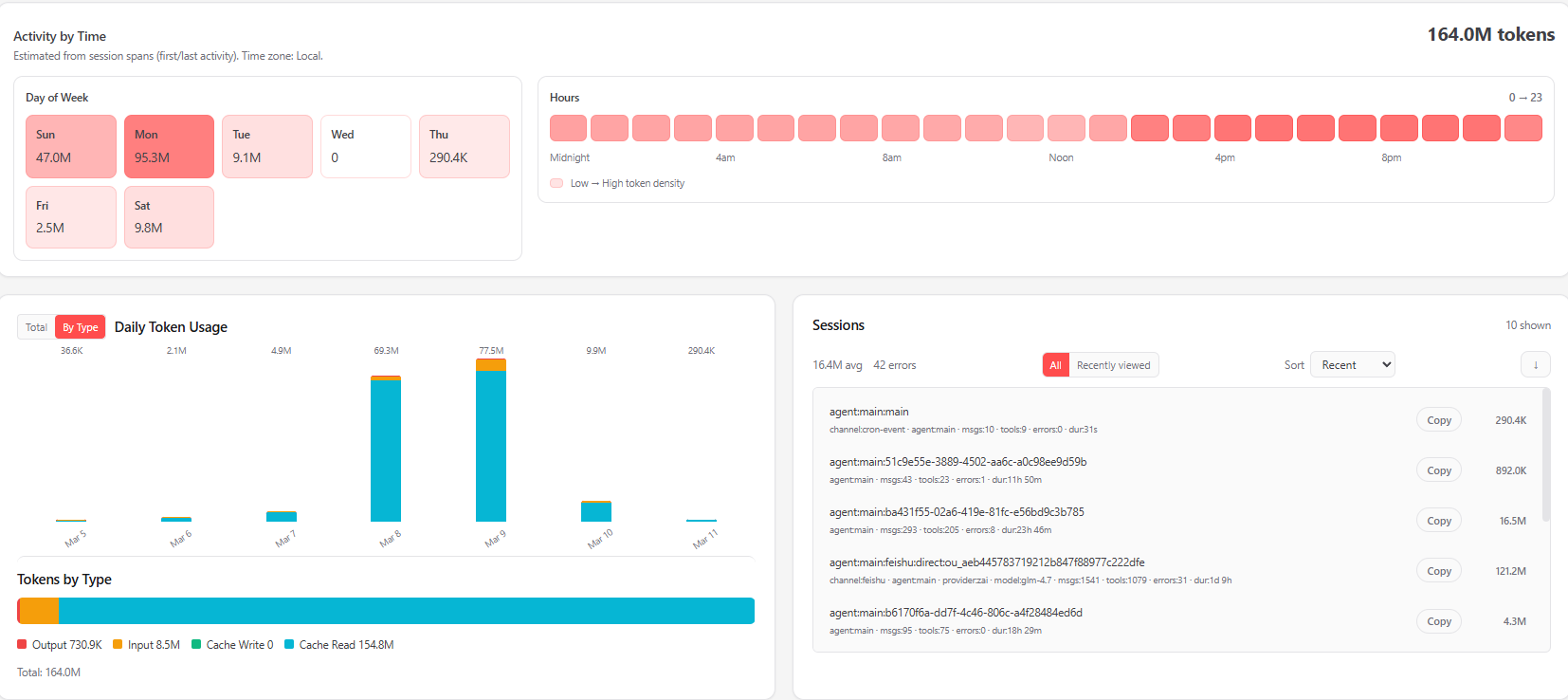This screenshot has width=1568, height=700.
Task: Click the last hour heatmap cell
Action: point(1522,128)
